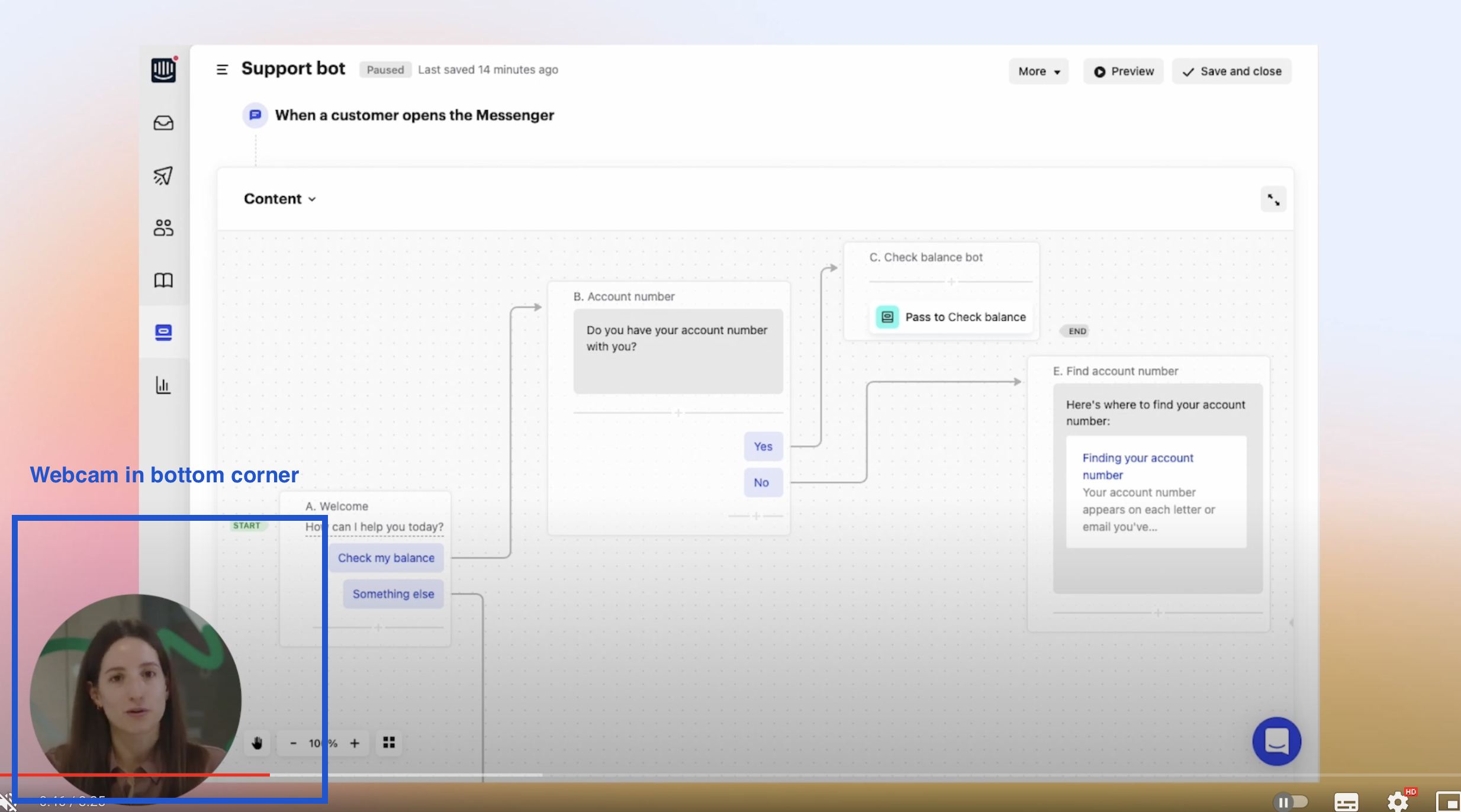Screen dimensions: 1461x812
Task: Select the hand pan tool
Action: pos(257,743)
